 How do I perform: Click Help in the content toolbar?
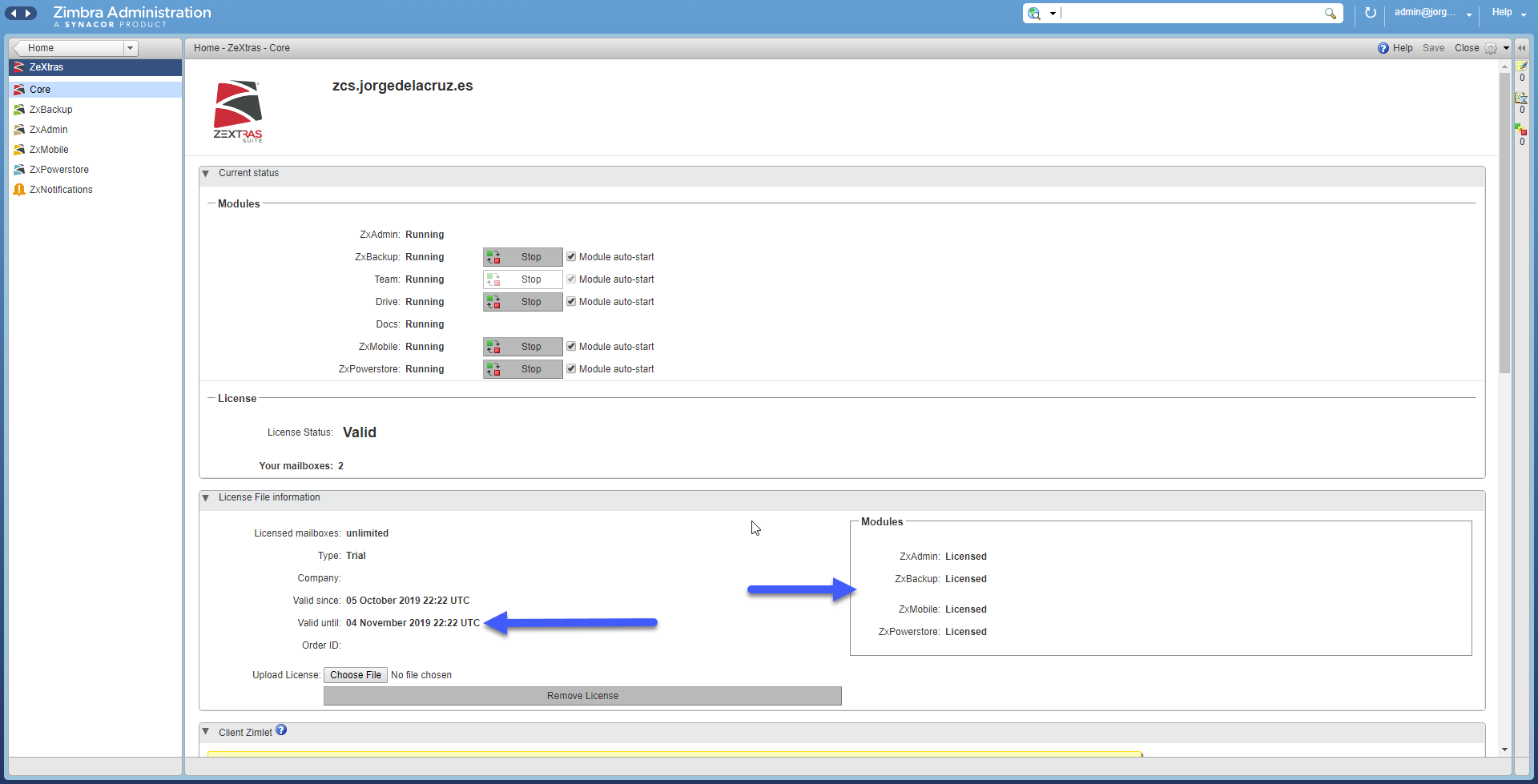click(x=1395, y=48)
